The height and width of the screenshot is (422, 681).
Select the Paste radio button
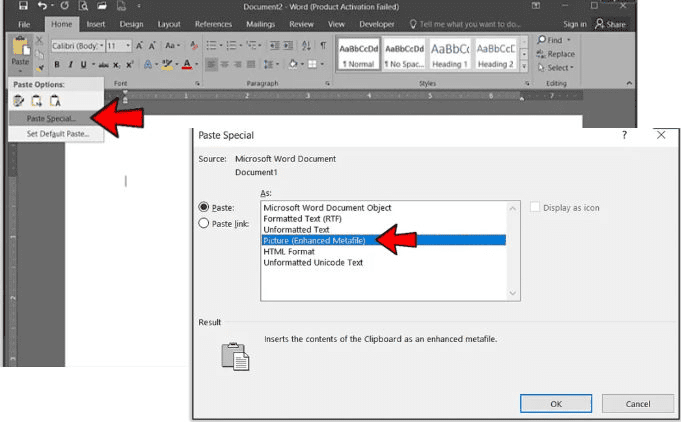tap(205, 207)
